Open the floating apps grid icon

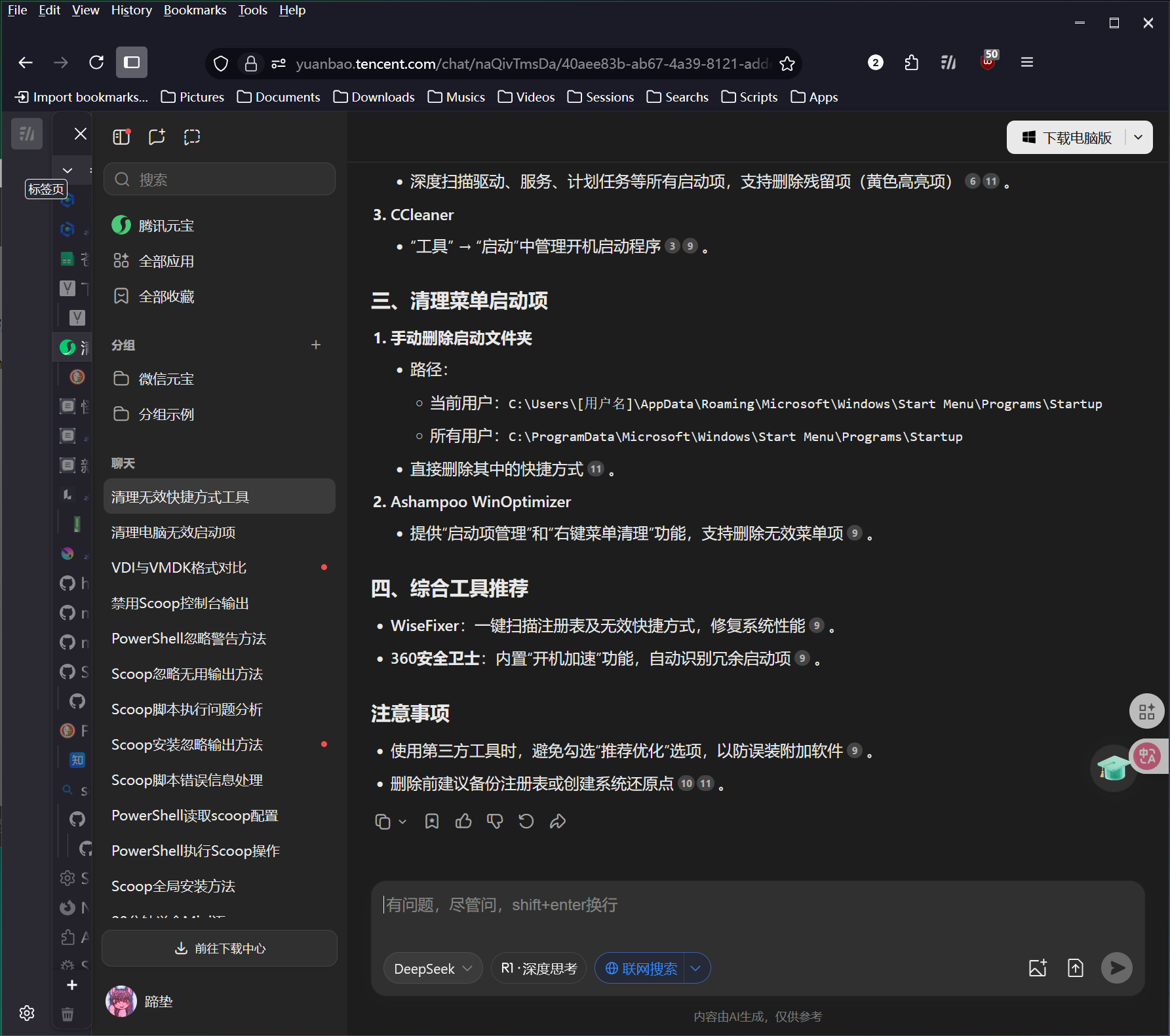tap(1147, 711)
